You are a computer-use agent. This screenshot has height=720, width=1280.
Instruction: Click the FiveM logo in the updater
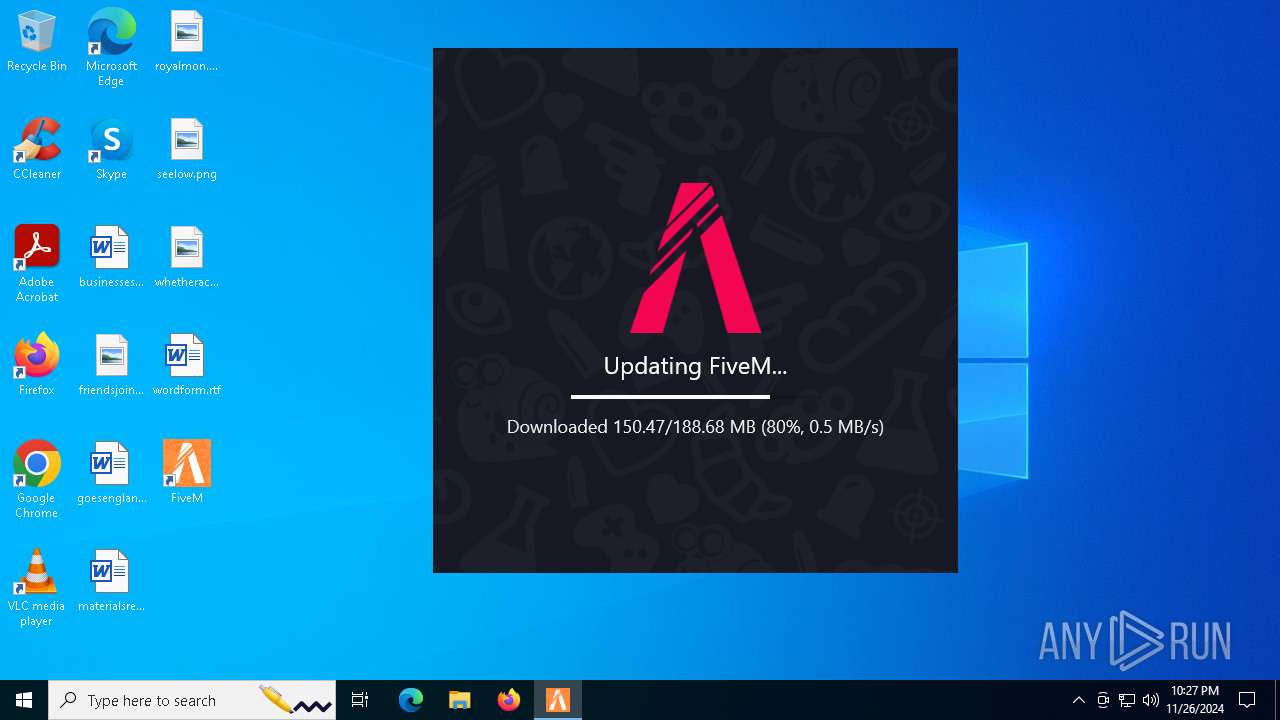pyautogui.click(x=695, y=258)
